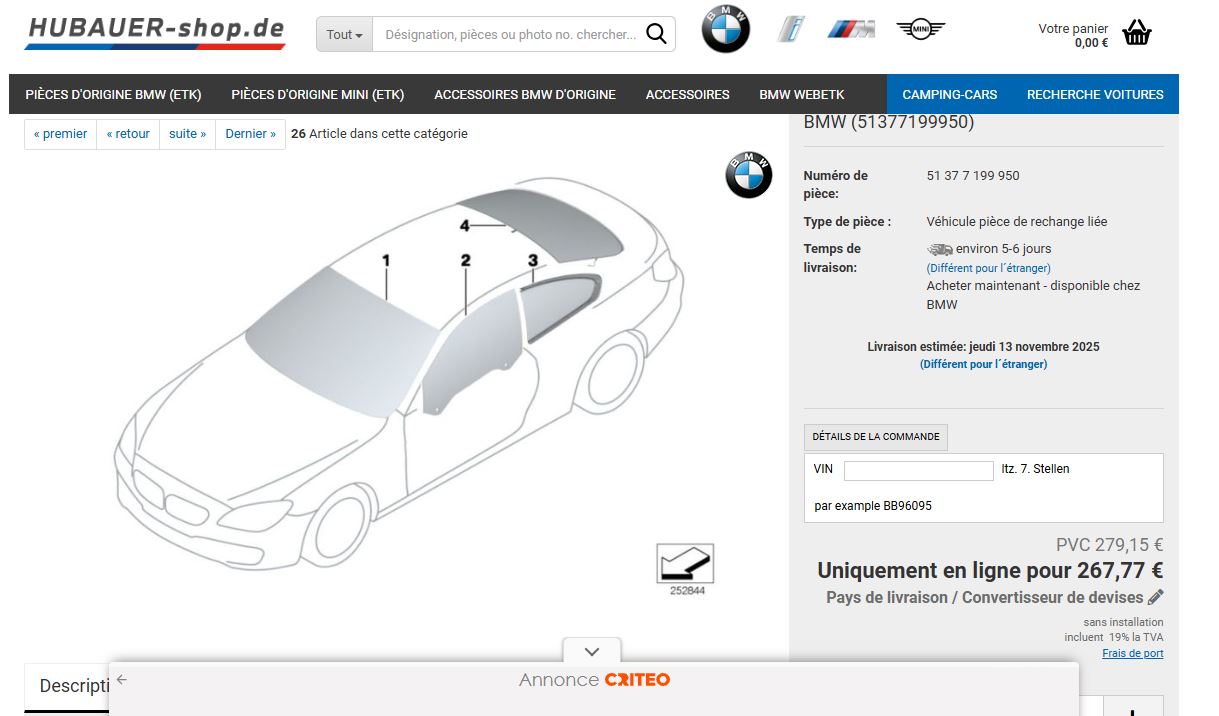Click back arrow on Criteo ad banner
Image resolution: width=1219 pixels, height=716 pixels.
pos(122,680)
